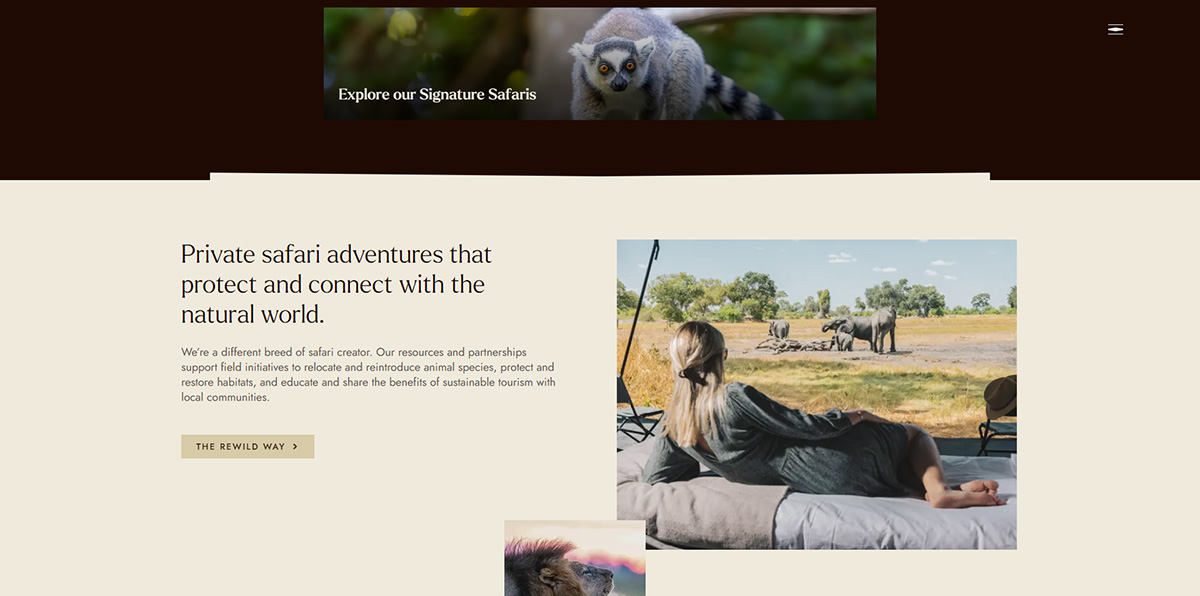Click the Private safari adventures heading

tap(336, 284)
